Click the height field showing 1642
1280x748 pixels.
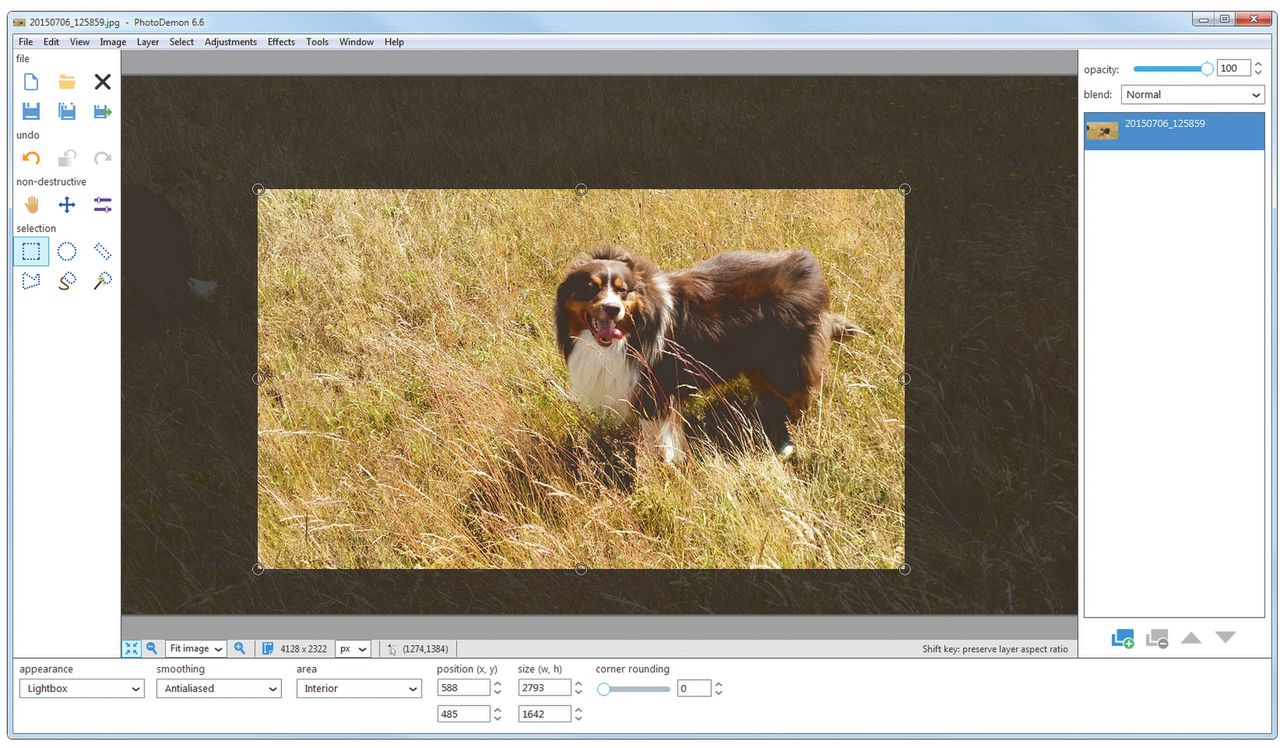pyautogui.click(x=544, y=714)
